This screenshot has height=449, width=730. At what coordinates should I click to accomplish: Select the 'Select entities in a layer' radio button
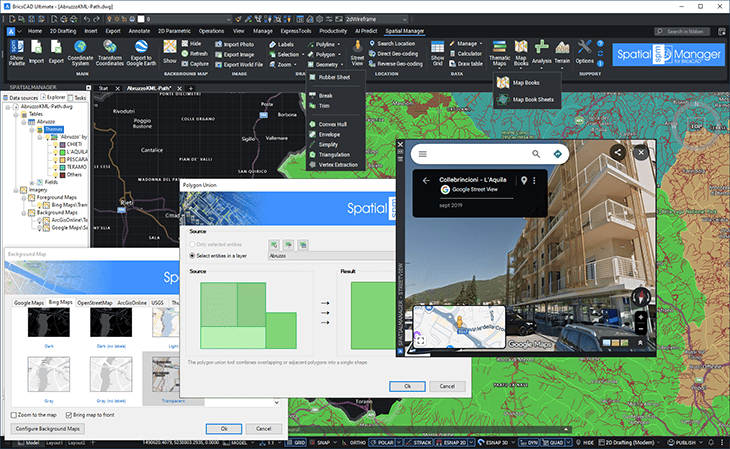pyautogui.click(x=193, y=256)
